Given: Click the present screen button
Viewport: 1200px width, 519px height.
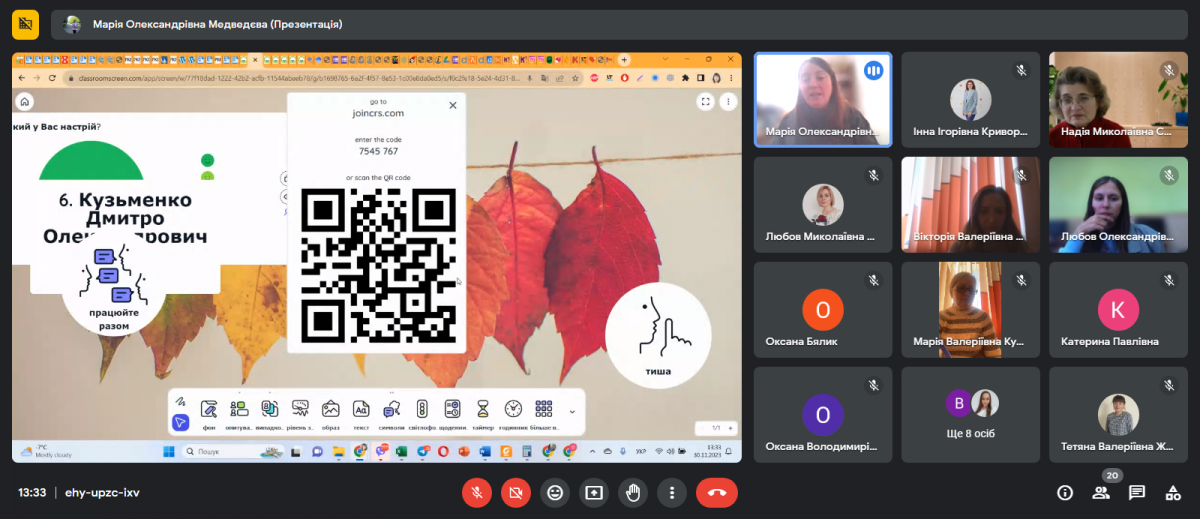Looking at the screenshot, I should tap(594, 492).
